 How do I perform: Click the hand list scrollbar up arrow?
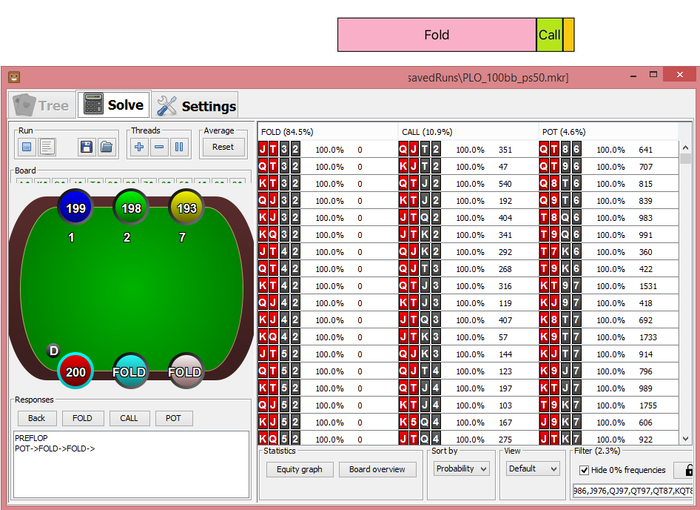686,148
